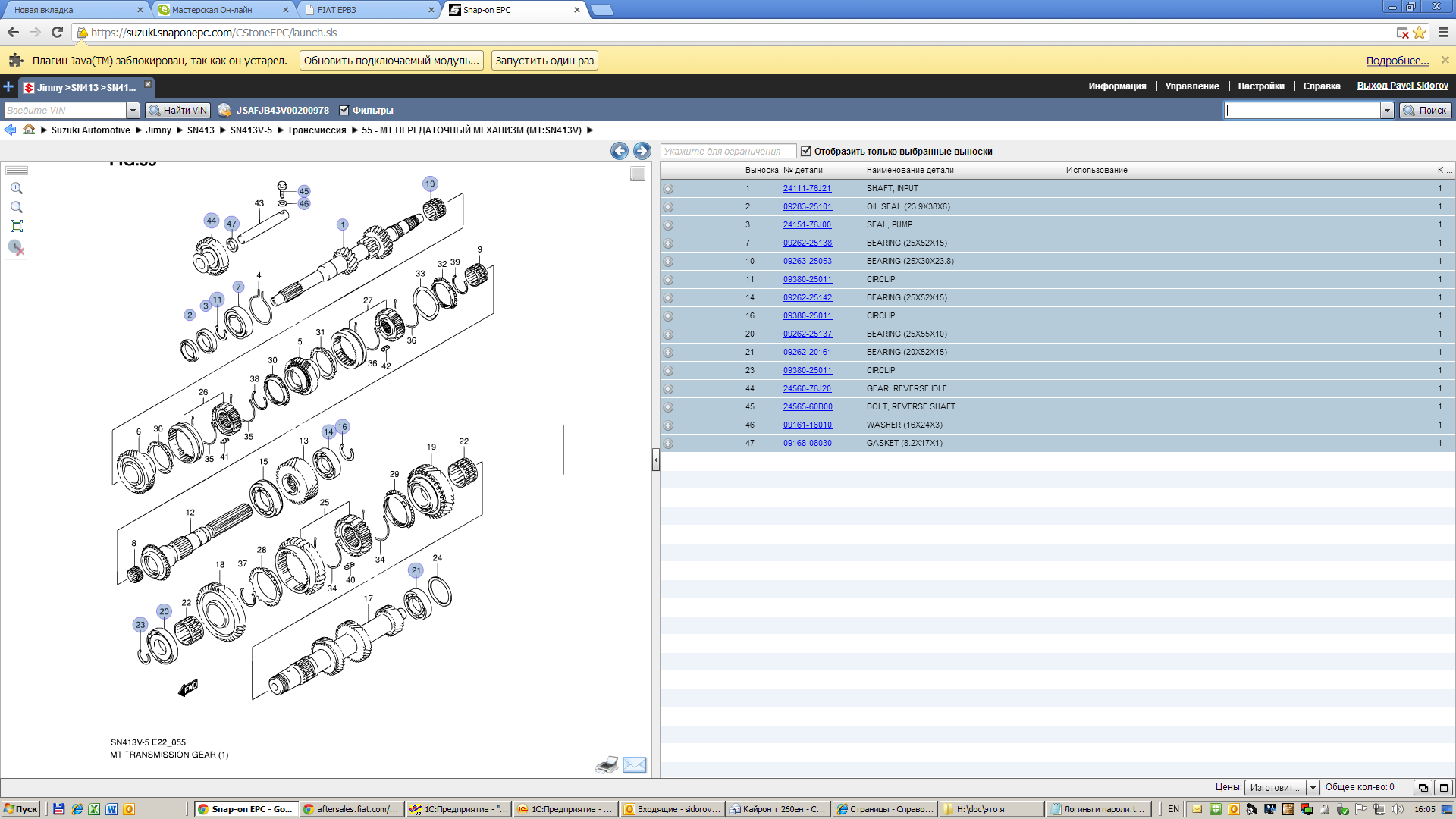The height and width of the screenshot is (819, 1456).
Task: Open aftersales.fiat.com taskbar window
Action: pyautogui.click(x=352, y=809)
